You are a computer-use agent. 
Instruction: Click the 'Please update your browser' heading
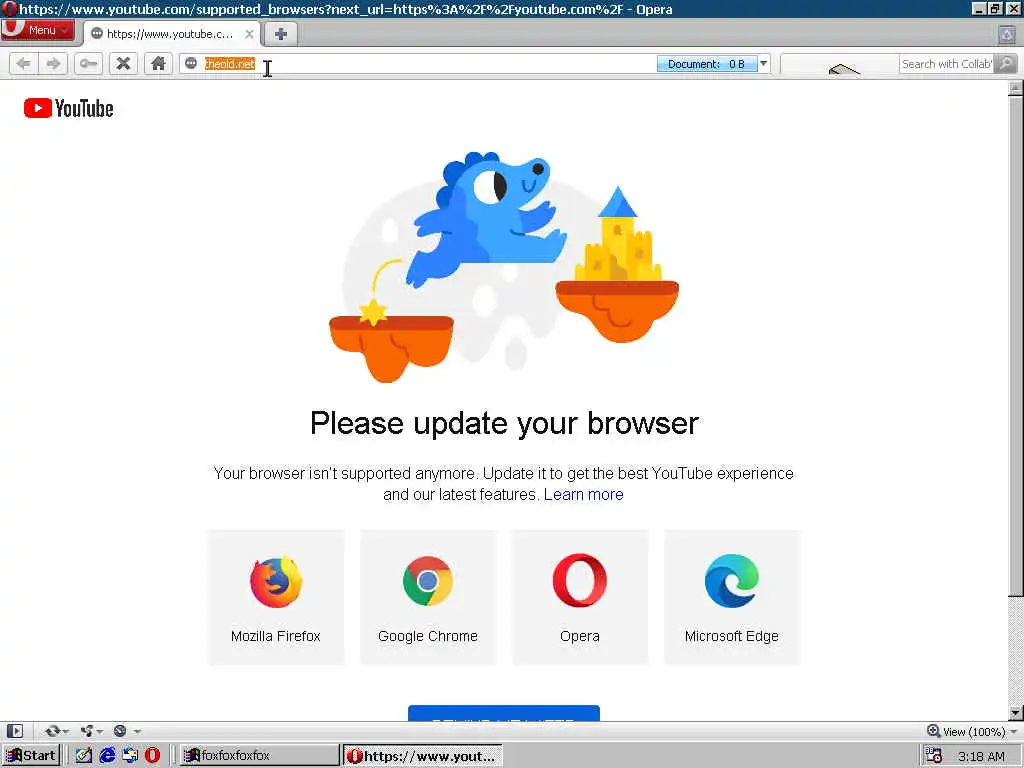pos(504,423)
